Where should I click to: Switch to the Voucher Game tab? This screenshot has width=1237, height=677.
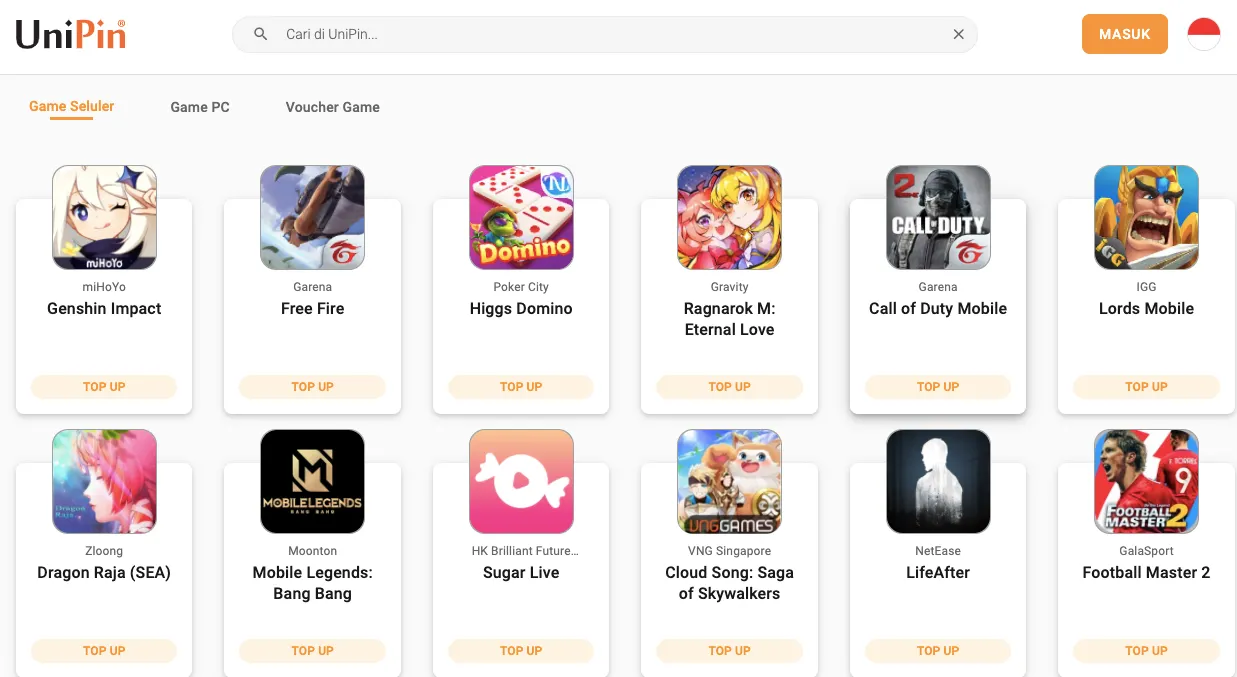[x=332, y=107]
